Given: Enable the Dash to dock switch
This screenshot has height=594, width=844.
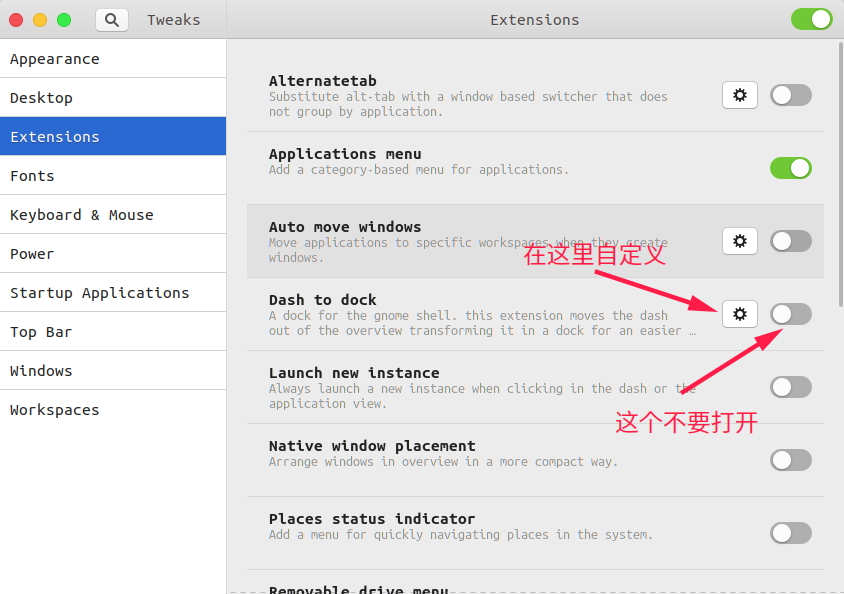Looking at the screenshot, I should click(x=791, y=314).
